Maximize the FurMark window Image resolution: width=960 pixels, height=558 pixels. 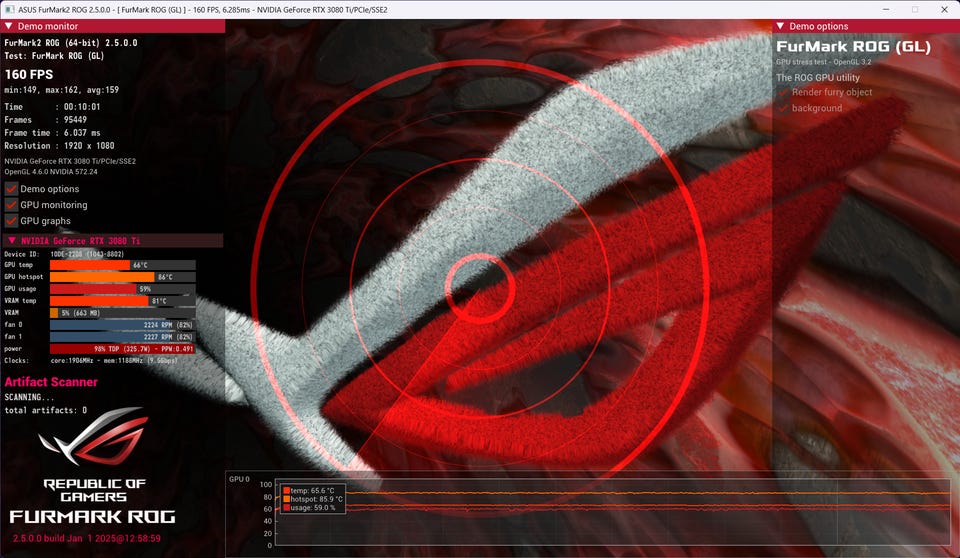pos(915,9)
